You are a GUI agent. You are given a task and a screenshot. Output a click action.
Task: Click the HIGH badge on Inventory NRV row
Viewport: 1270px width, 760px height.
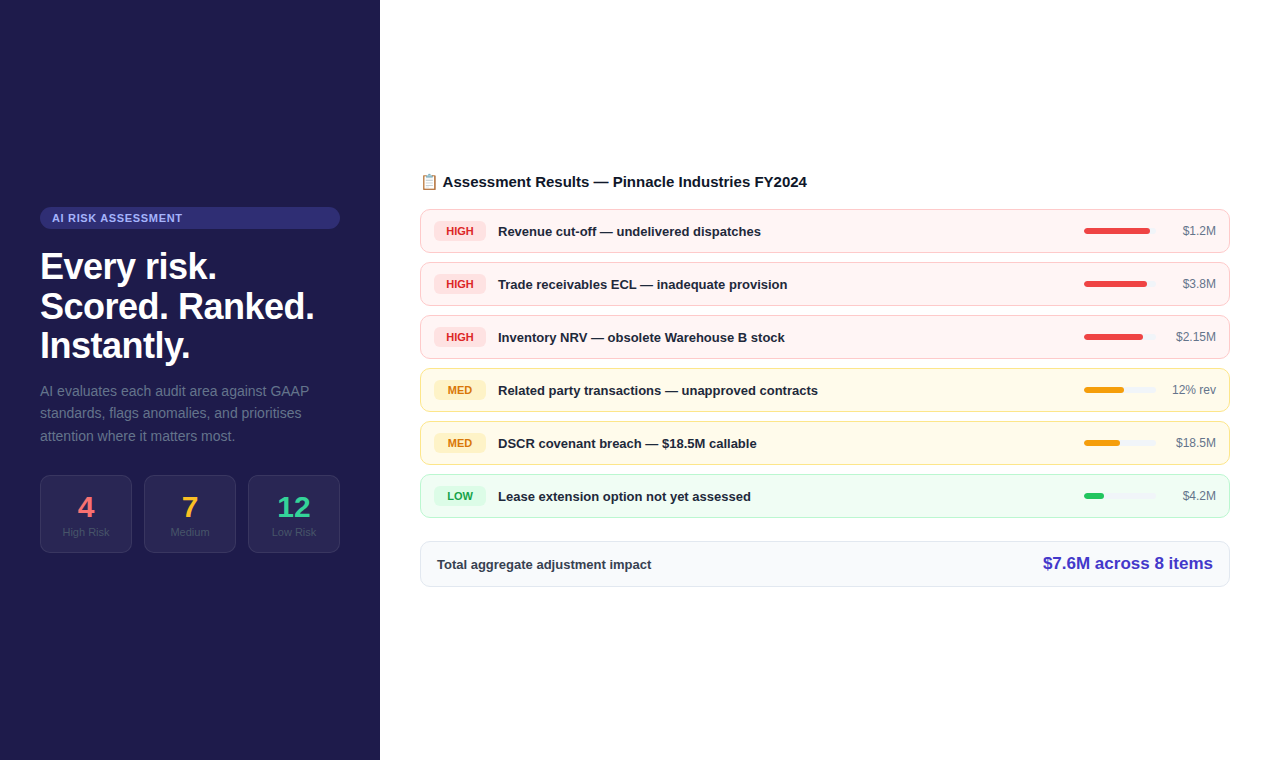(460, 337)
